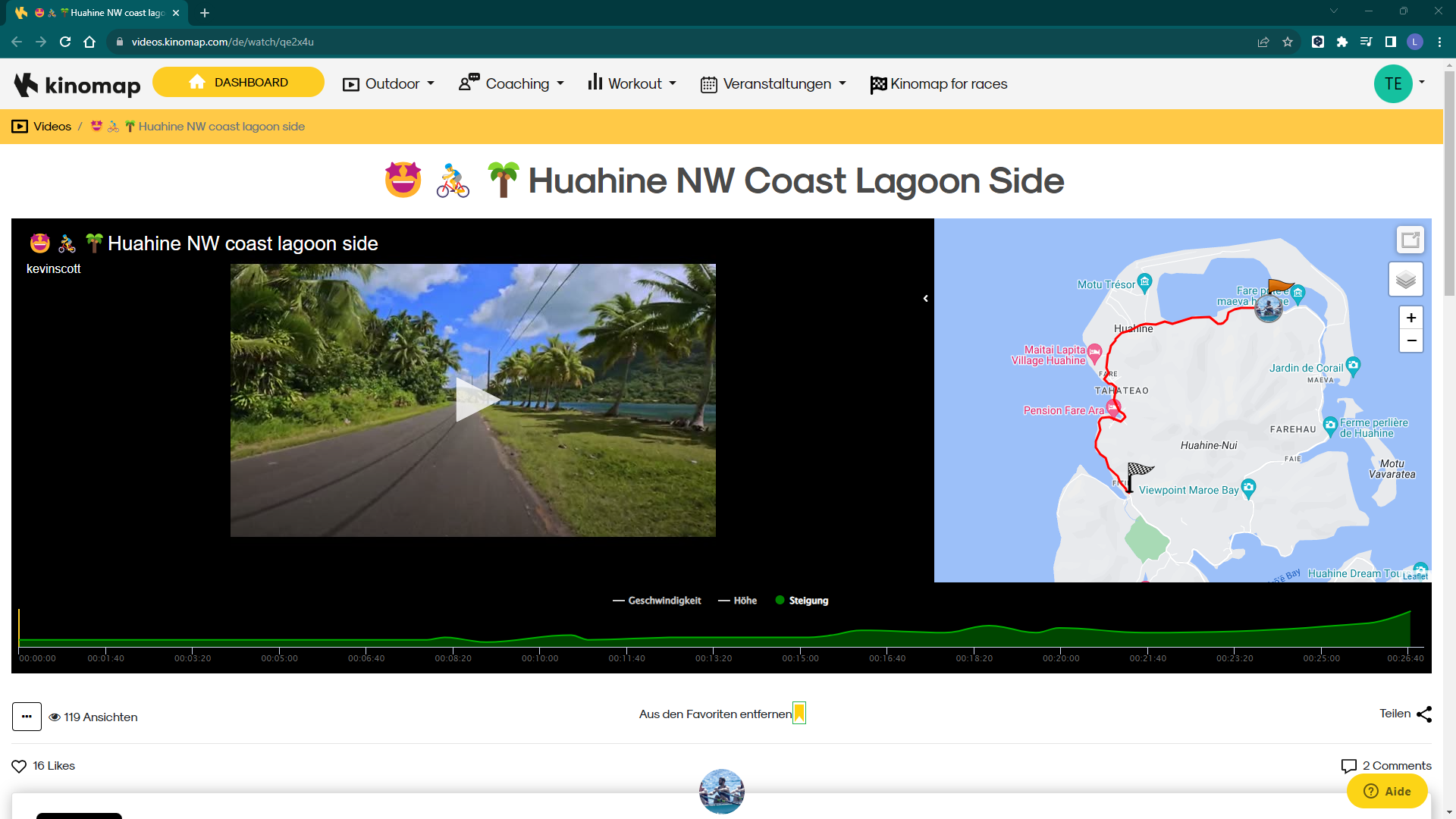
Task: Collapse the map panel with arrow
Action: click(926, 299)
